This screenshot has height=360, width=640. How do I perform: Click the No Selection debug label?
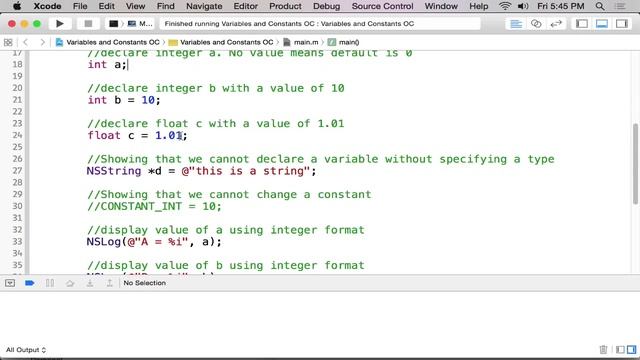tap(144, 283)
